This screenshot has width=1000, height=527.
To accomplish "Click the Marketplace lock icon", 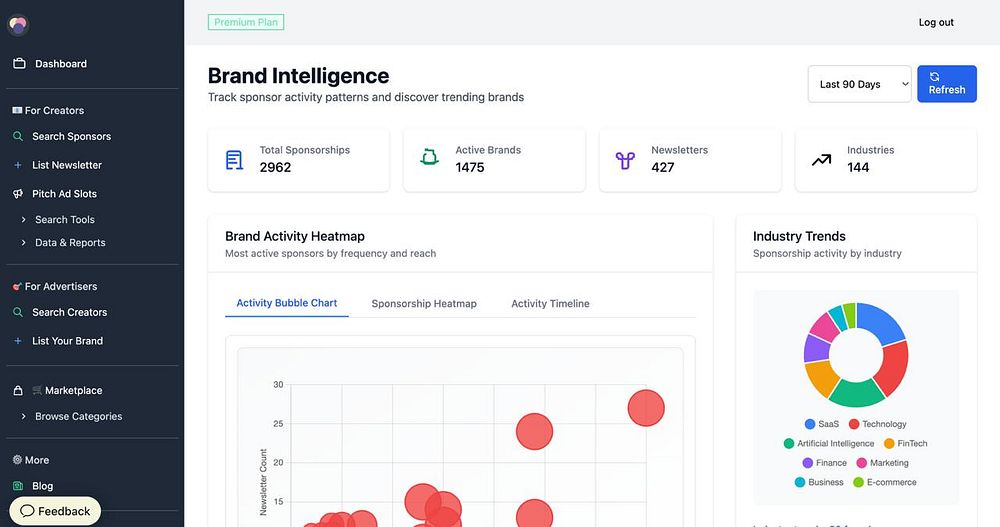I will tap(18, 391).
